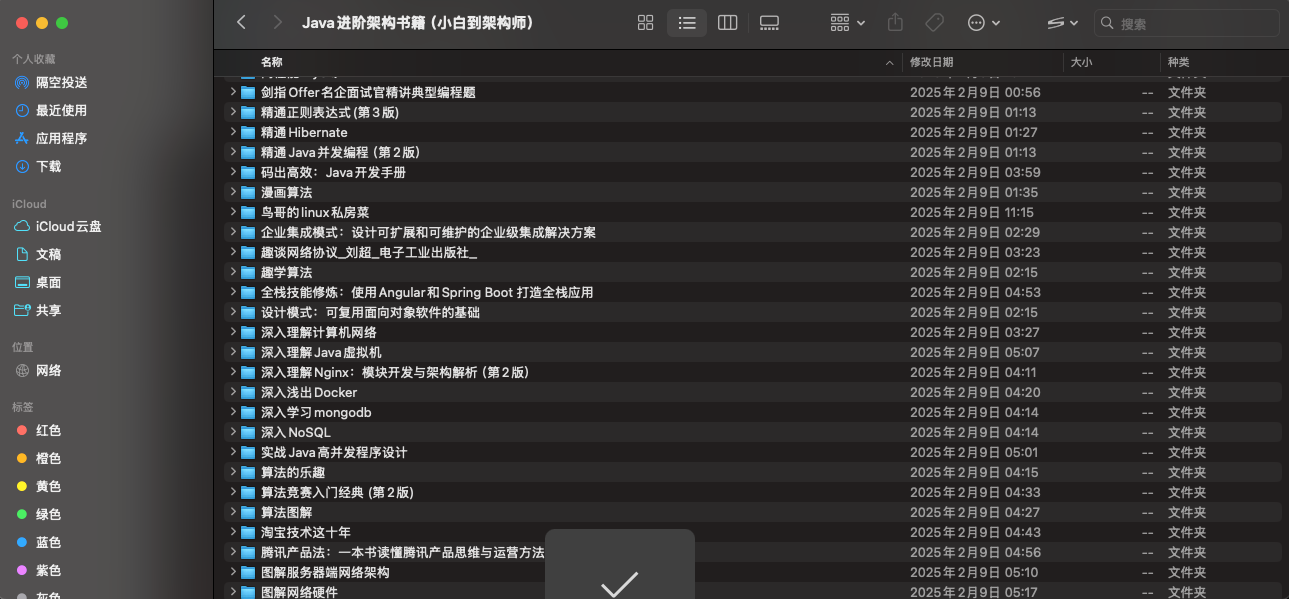Viewport: 1289px width, 599px height.
Task: Select the list view button
Action: point(687,23)
